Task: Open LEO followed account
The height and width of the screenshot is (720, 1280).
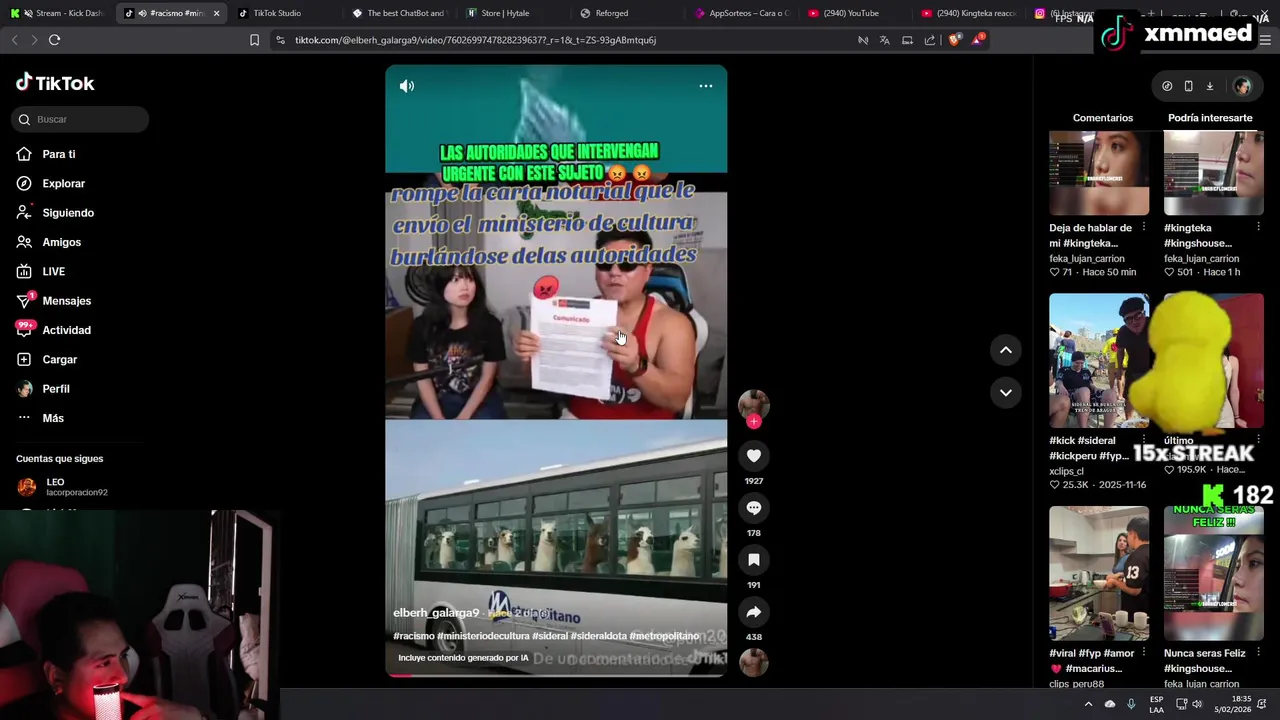Action: pos(62,487)
